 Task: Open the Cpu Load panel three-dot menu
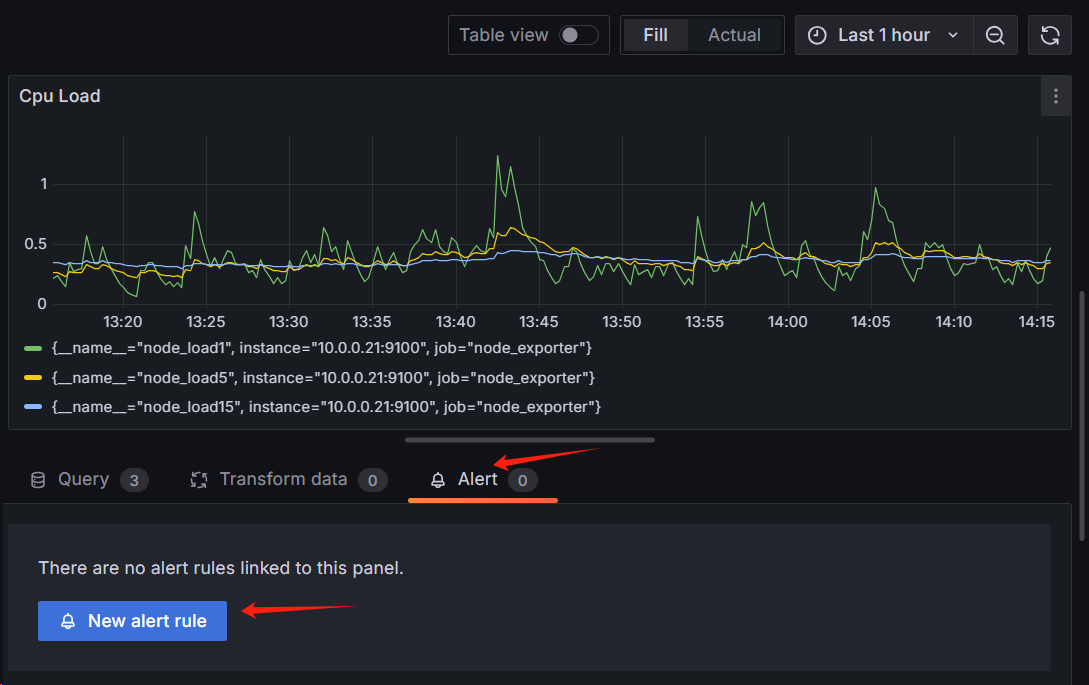[1056, 96]
